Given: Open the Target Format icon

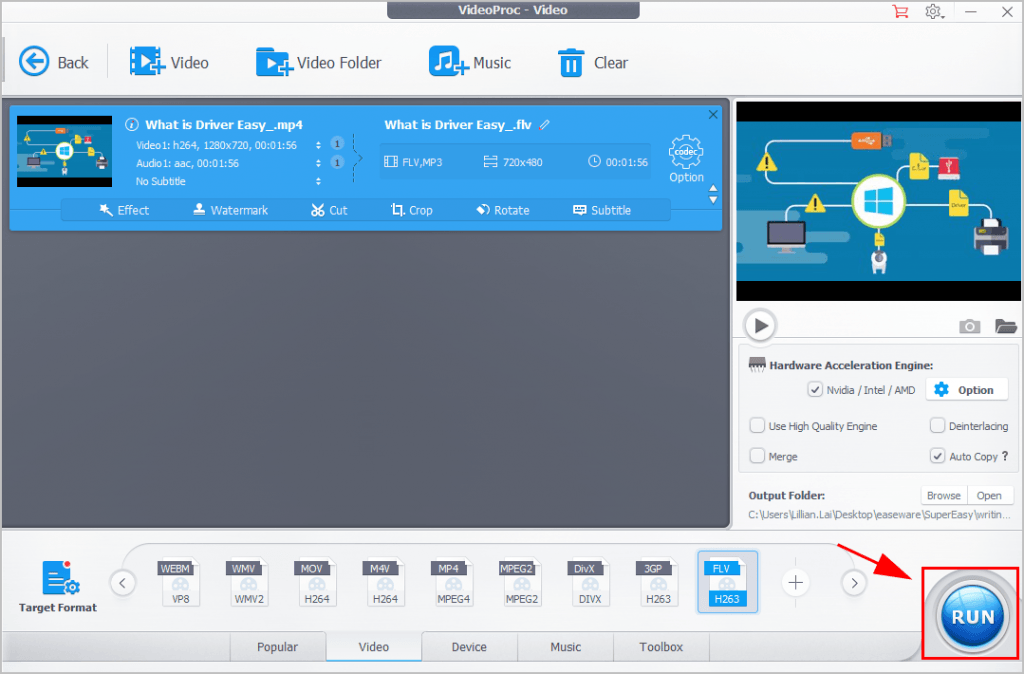Looking at the screenshot, I should coord(60,578).
